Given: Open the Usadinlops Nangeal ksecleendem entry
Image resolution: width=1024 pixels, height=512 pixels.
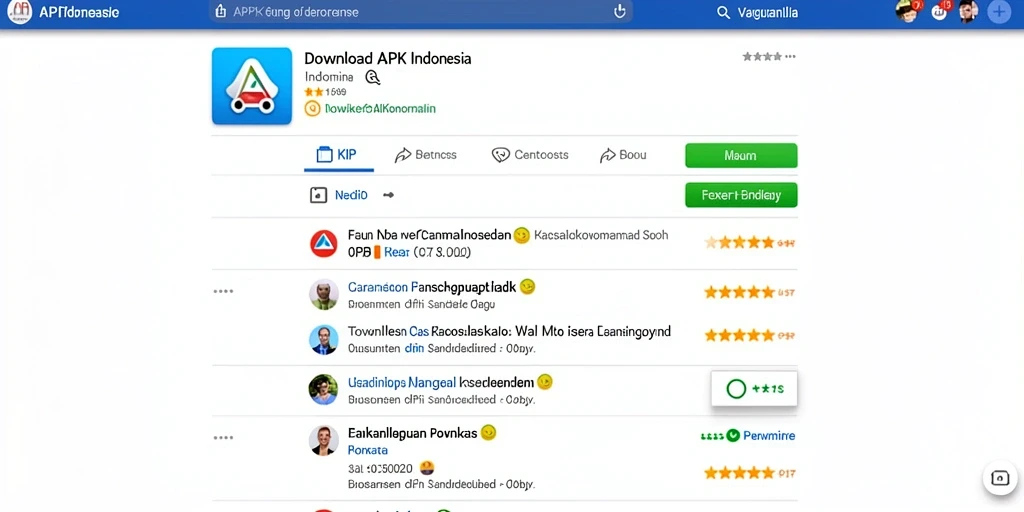Looking at the screenshot, I should pos(441,382).
